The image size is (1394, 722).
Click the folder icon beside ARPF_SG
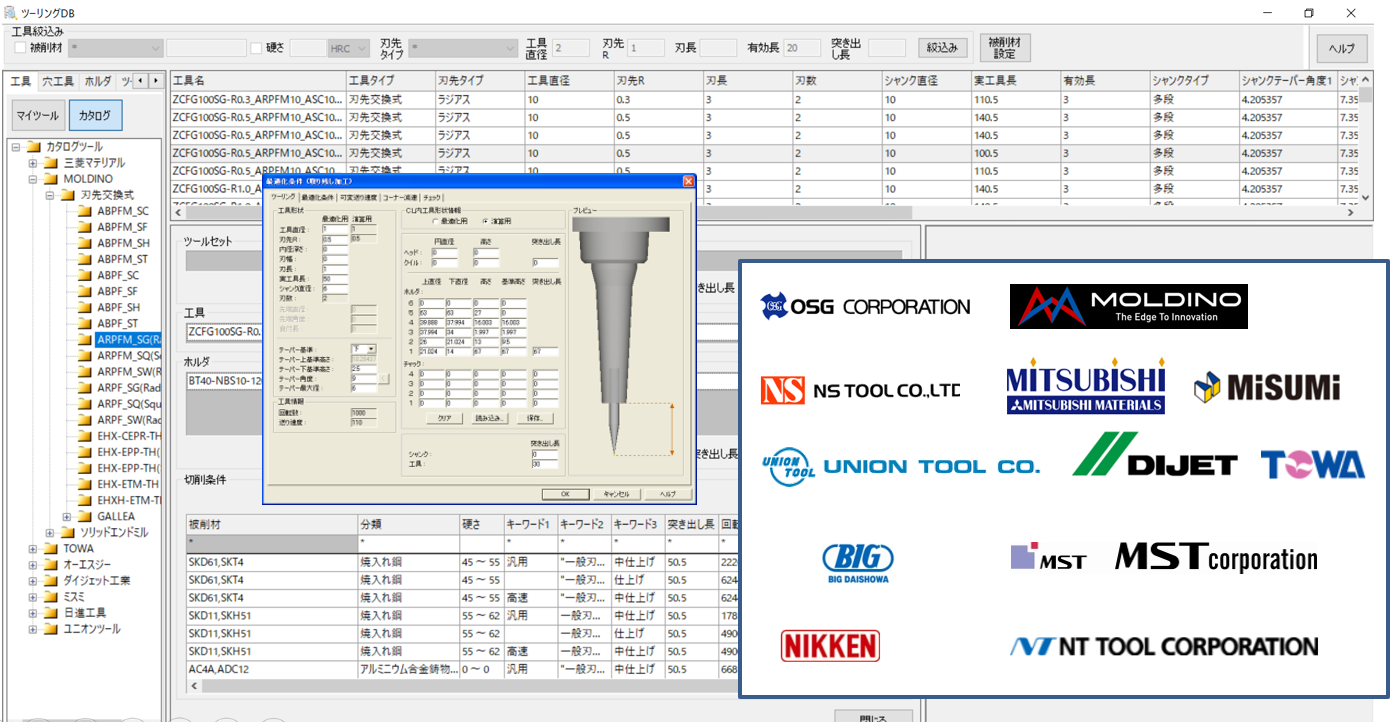pos(85,388)
